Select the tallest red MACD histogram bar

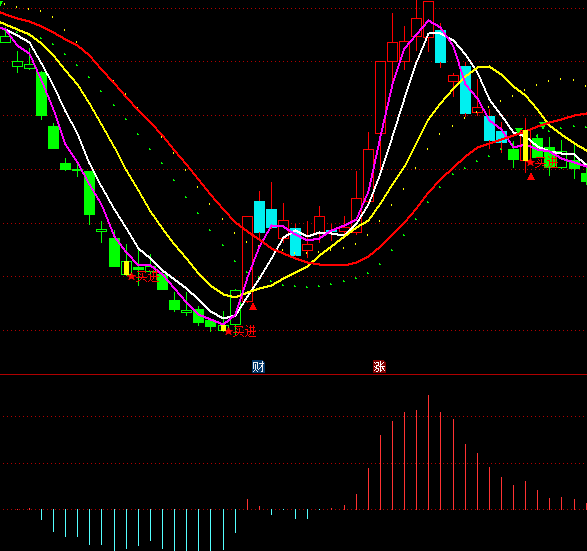[428, 452]
